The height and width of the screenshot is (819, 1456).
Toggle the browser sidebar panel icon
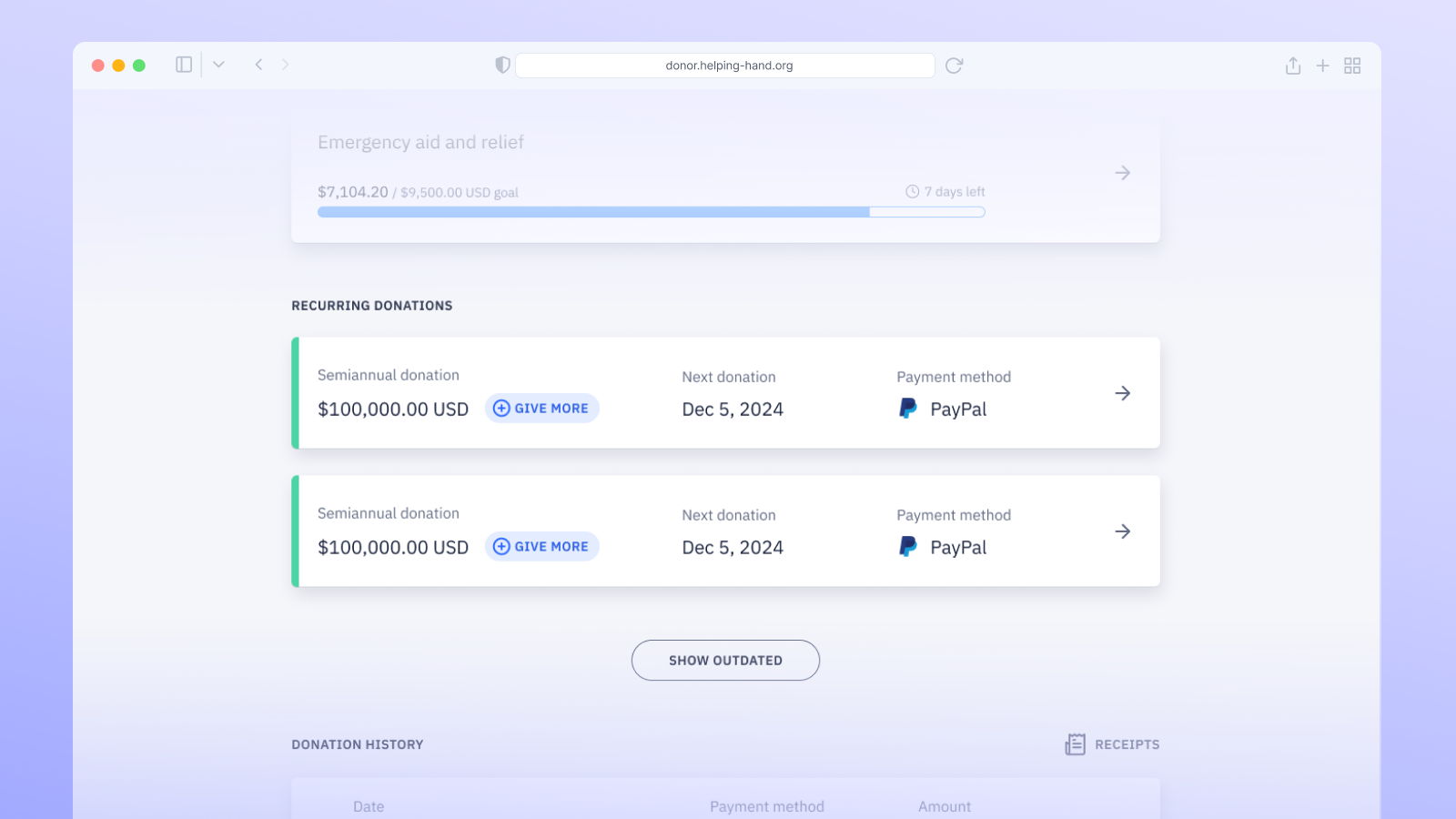(x=184, y=65)
